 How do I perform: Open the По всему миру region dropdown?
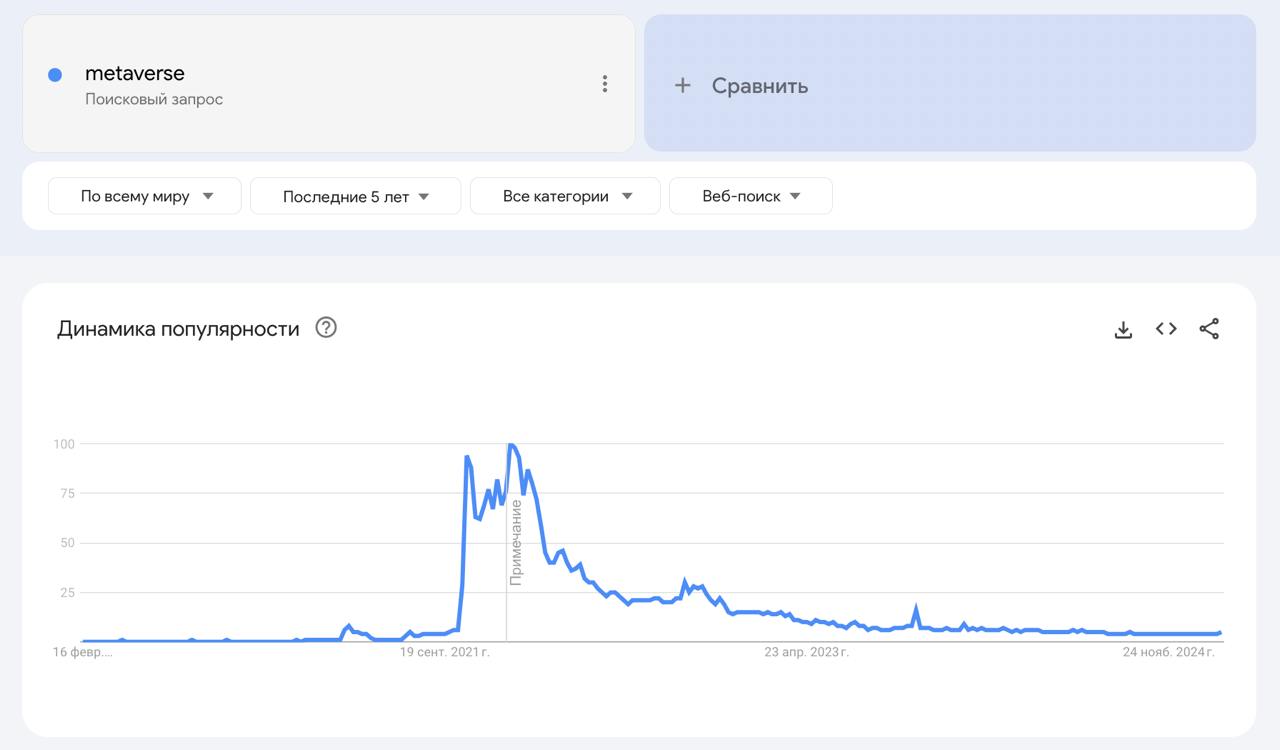[x=145, y=196]
